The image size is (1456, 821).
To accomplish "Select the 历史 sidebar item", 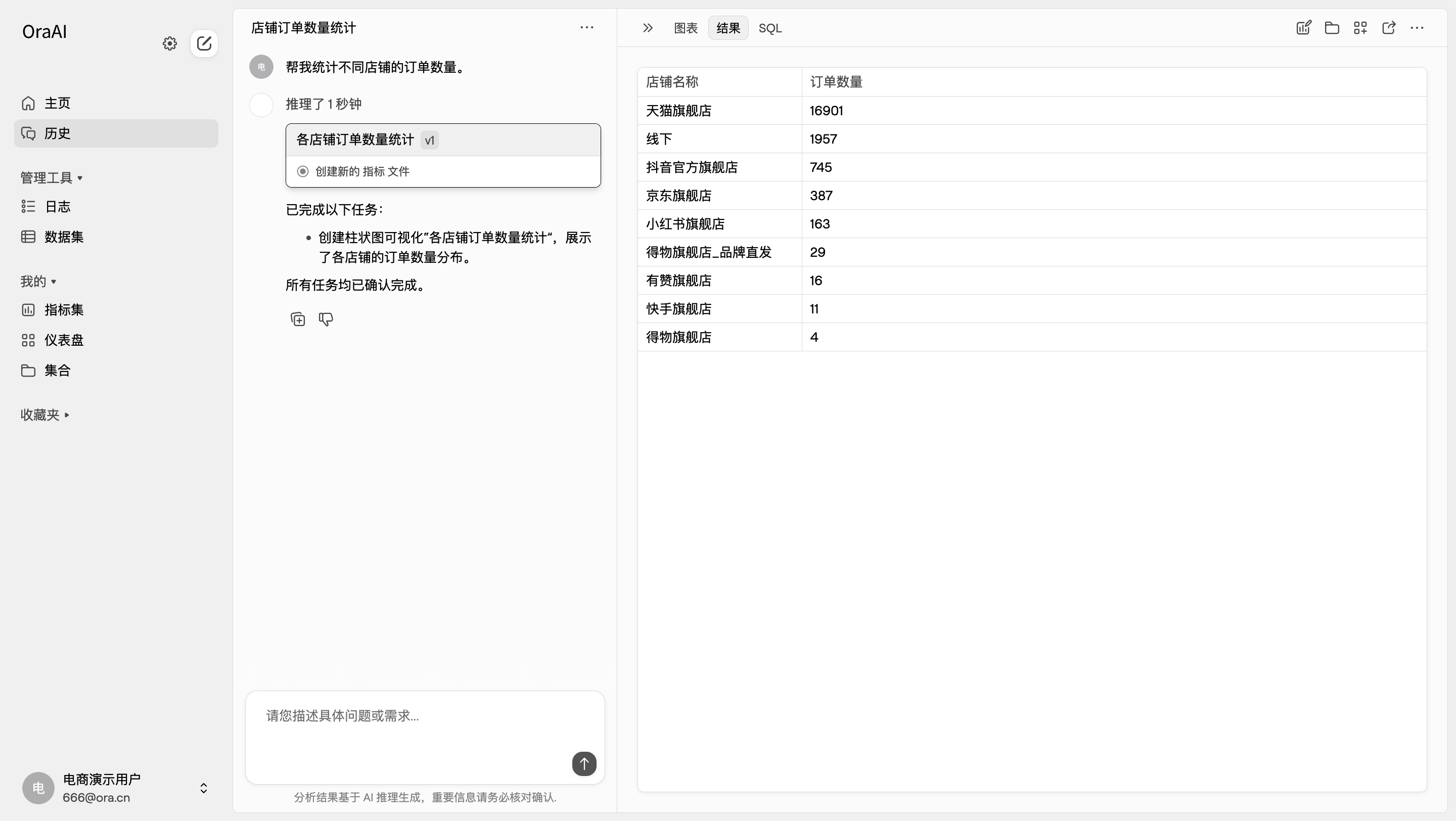I will (x=58, y=133).
